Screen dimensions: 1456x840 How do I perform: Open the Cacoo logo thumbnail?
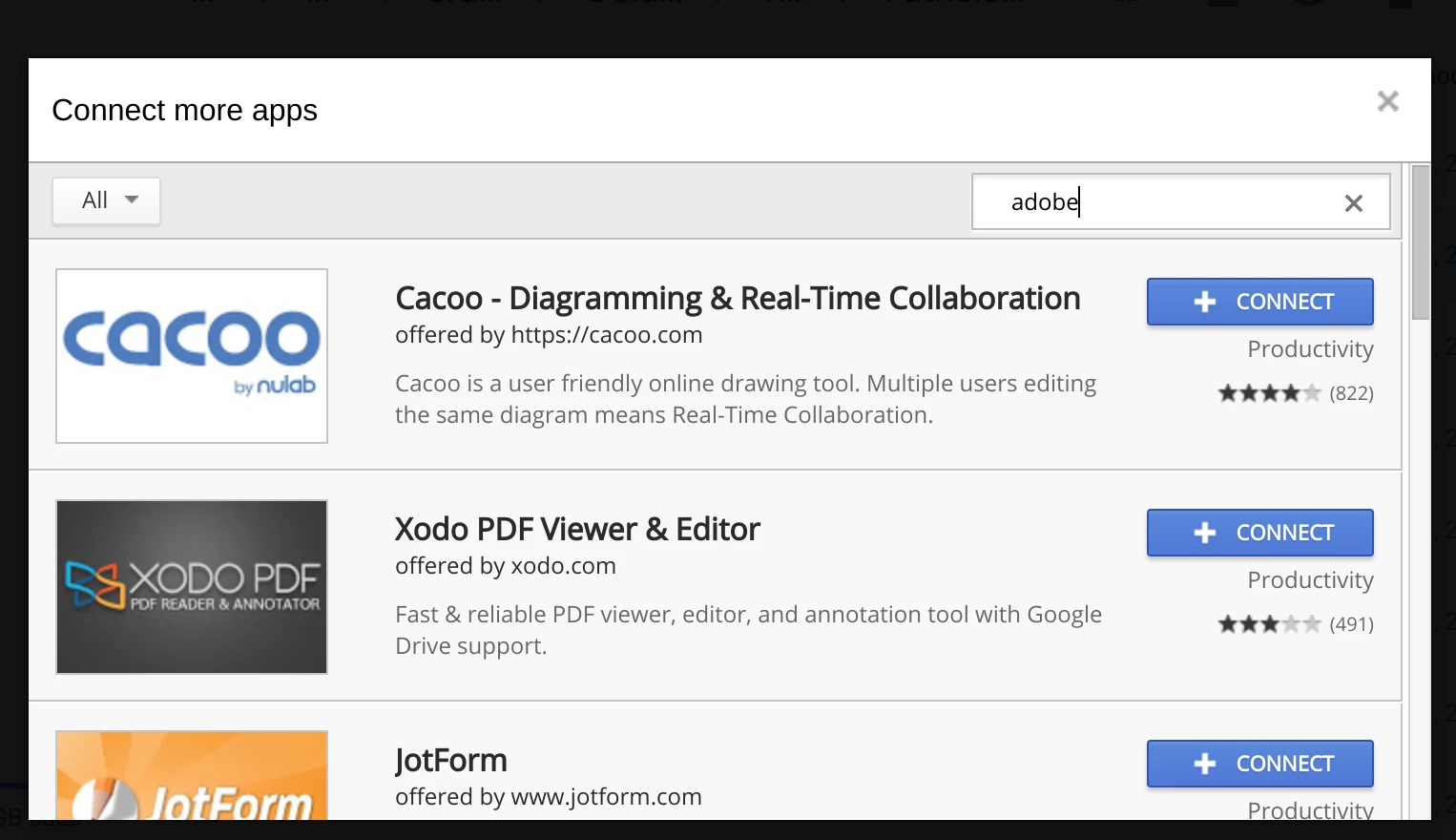192,356
